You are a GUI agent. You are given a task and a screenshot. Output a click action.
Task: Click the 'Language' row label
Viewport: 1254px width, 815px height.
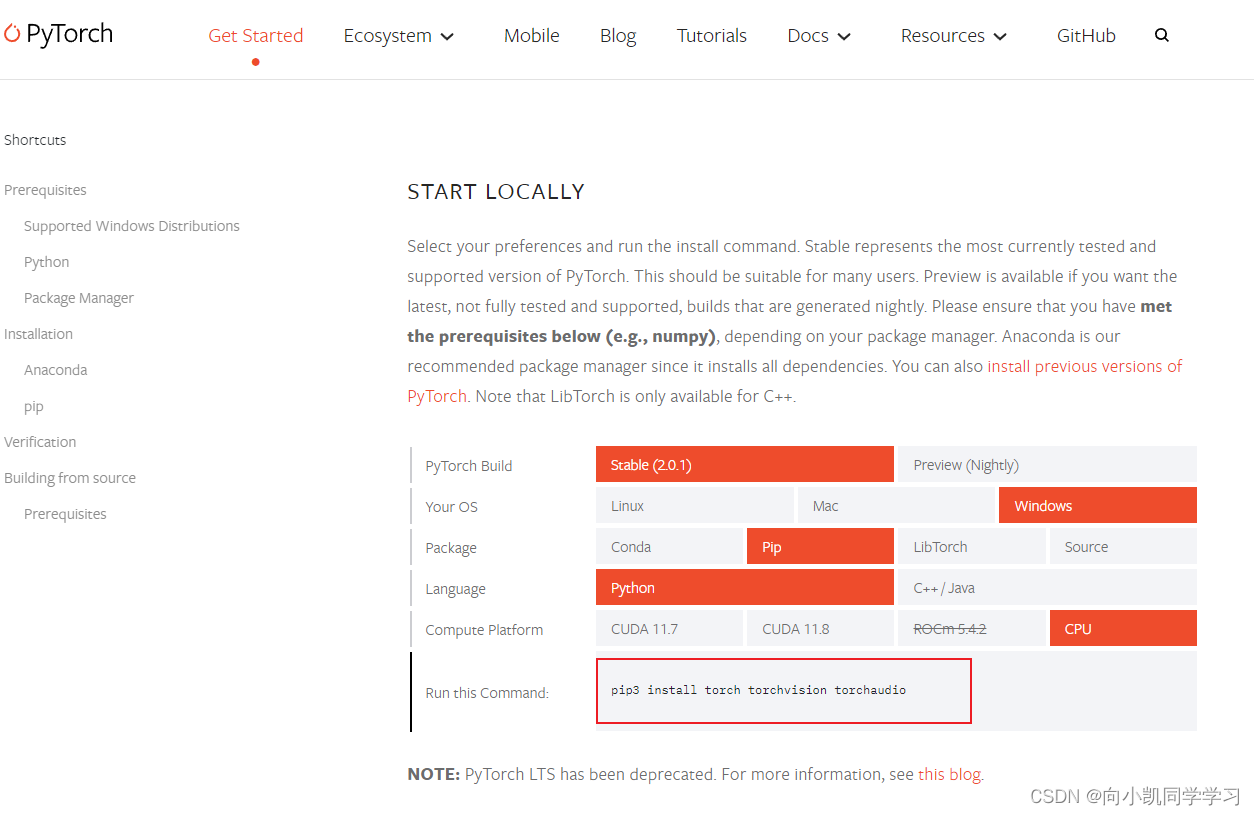pyautogui.click(x=455, y=589)
